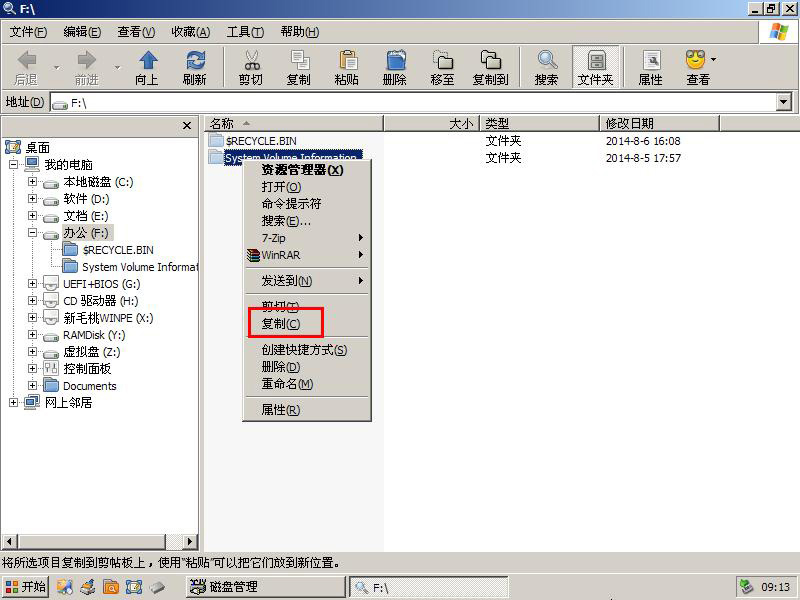Choose 打开(O) in context menu
800x600 pixels.
tap(307, 187)
